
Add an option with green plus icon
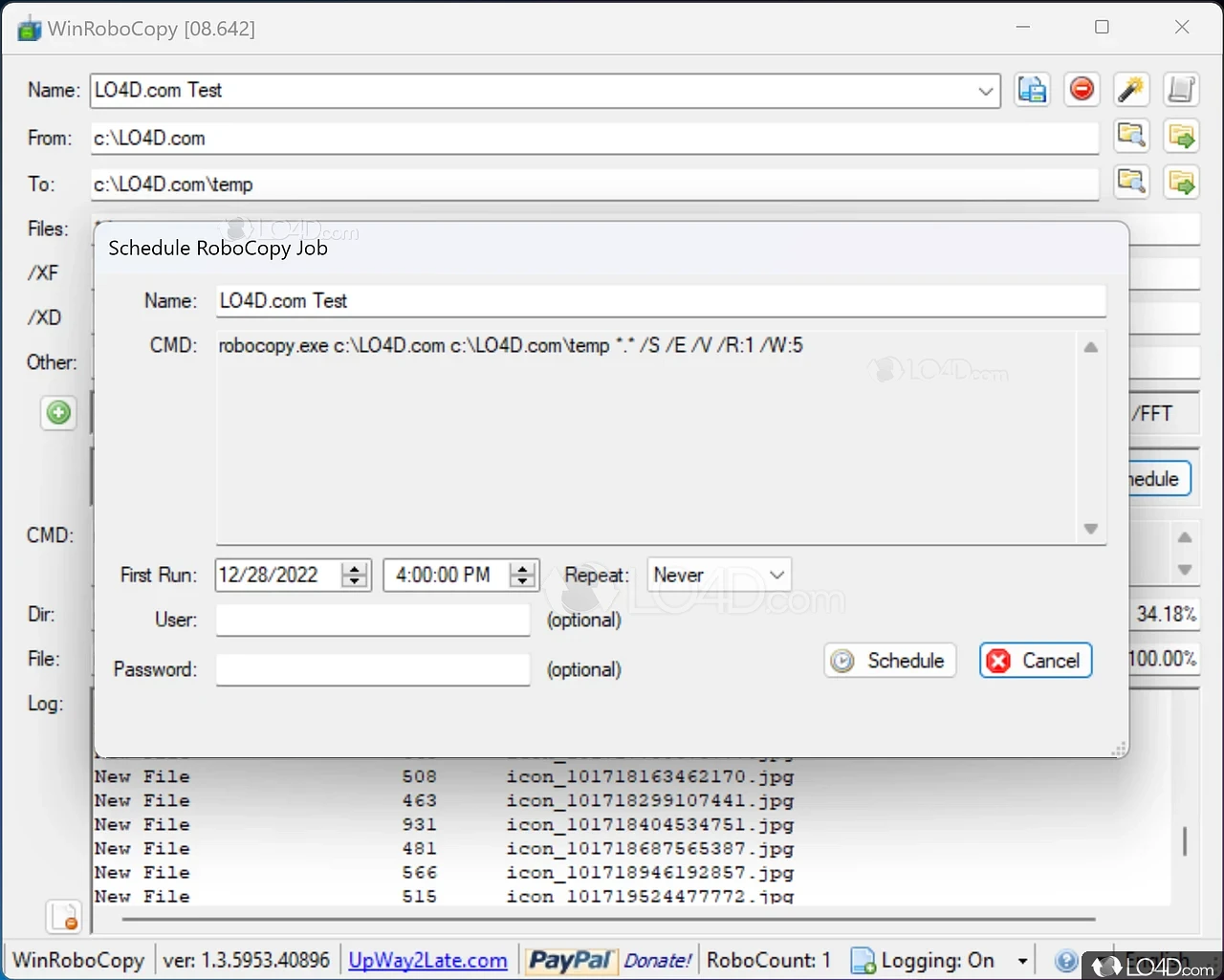tap(58, 413)
